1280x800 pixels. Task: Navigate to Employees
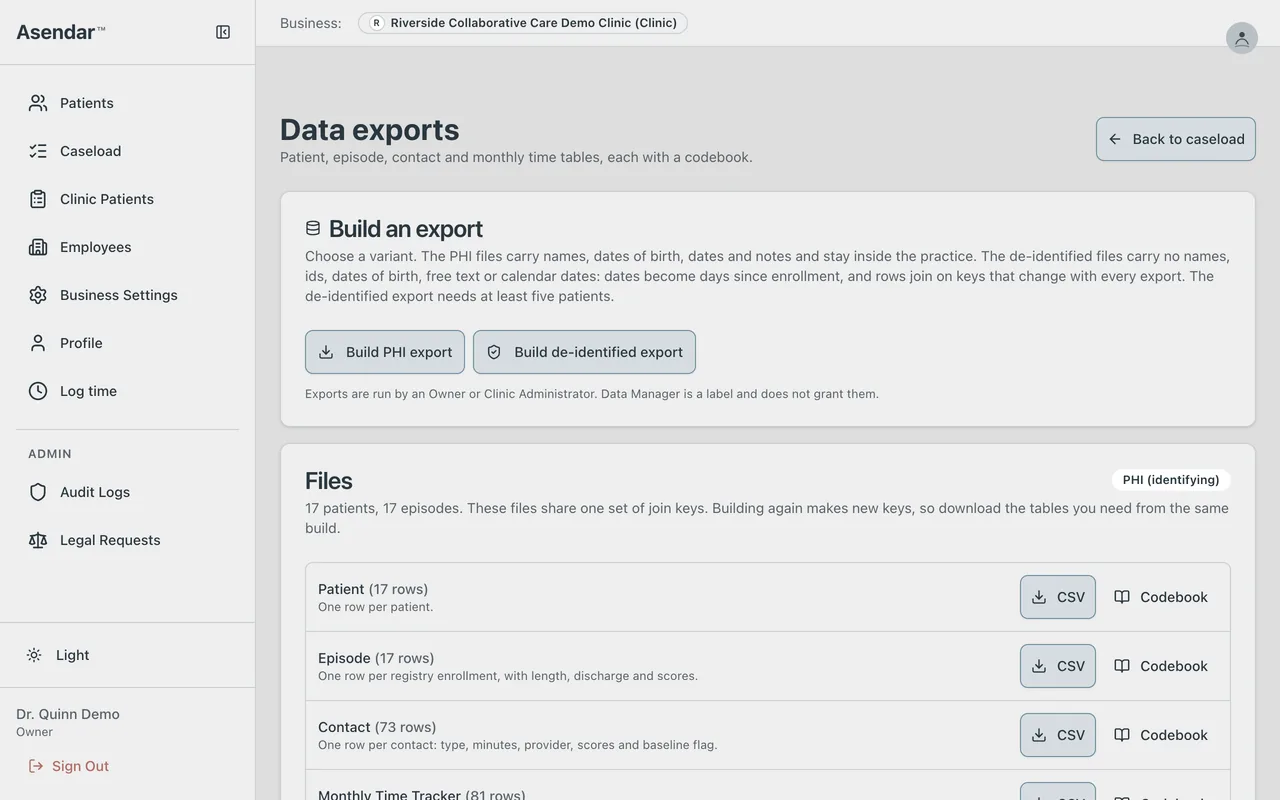coord(127,247)
